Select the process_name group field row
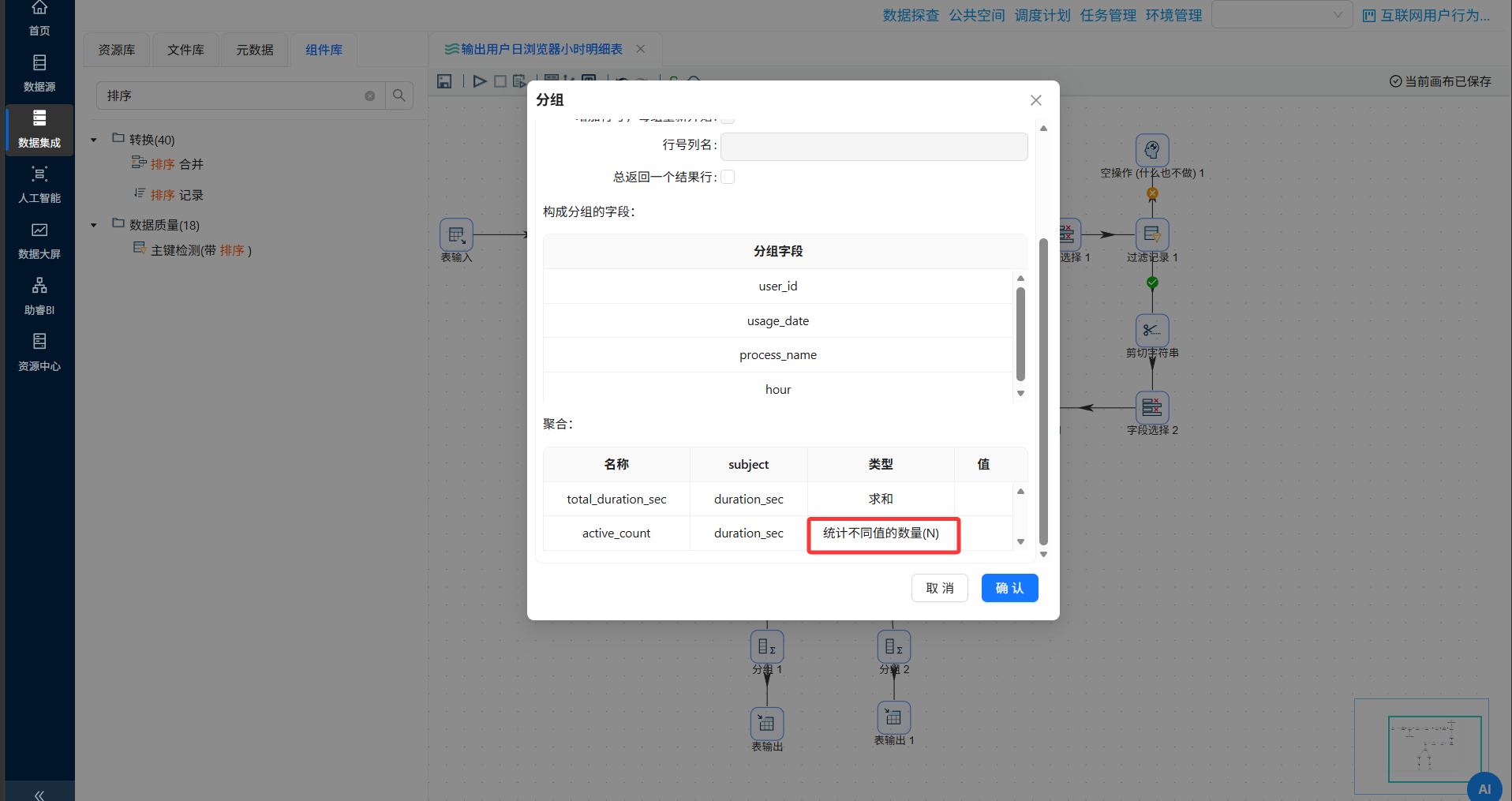1512x801 pixels. [778, 354]
